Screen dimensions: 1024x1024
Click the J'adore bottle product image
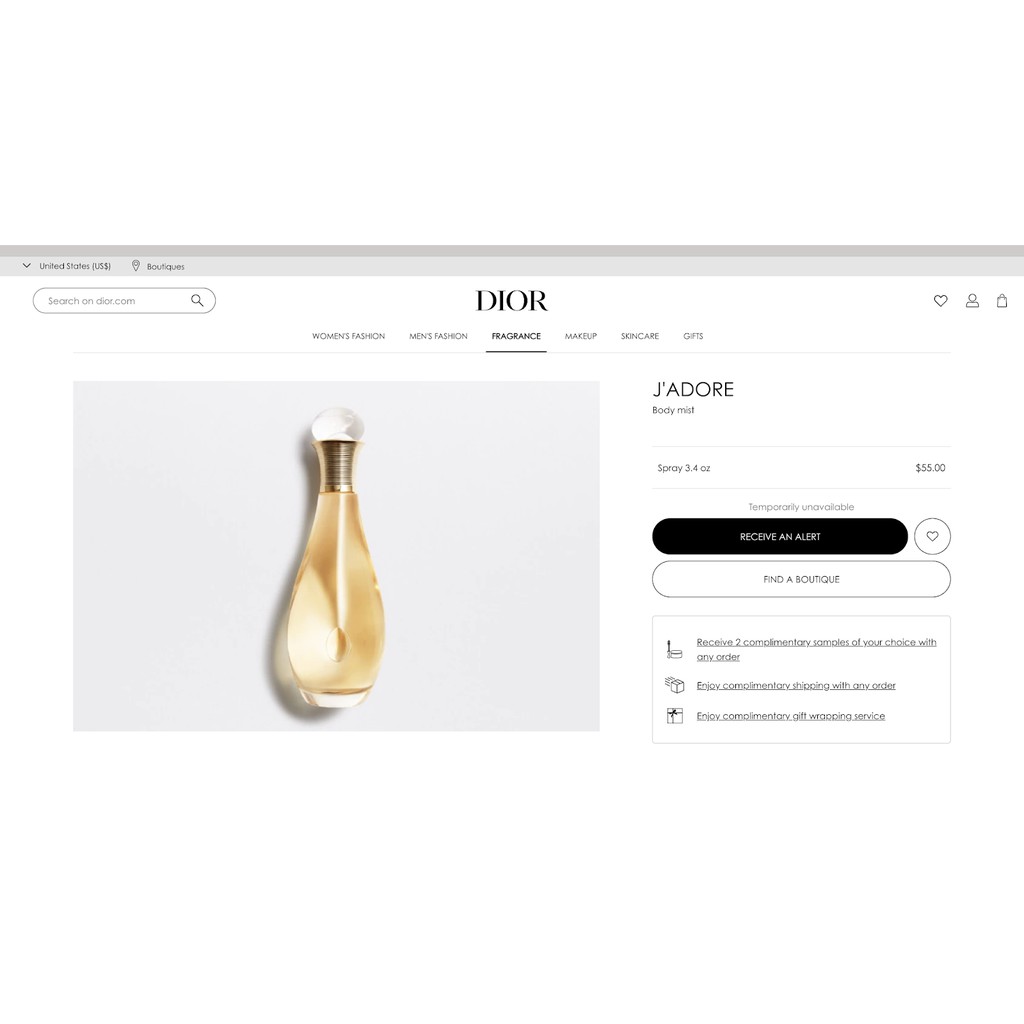(x=336, y=556)
